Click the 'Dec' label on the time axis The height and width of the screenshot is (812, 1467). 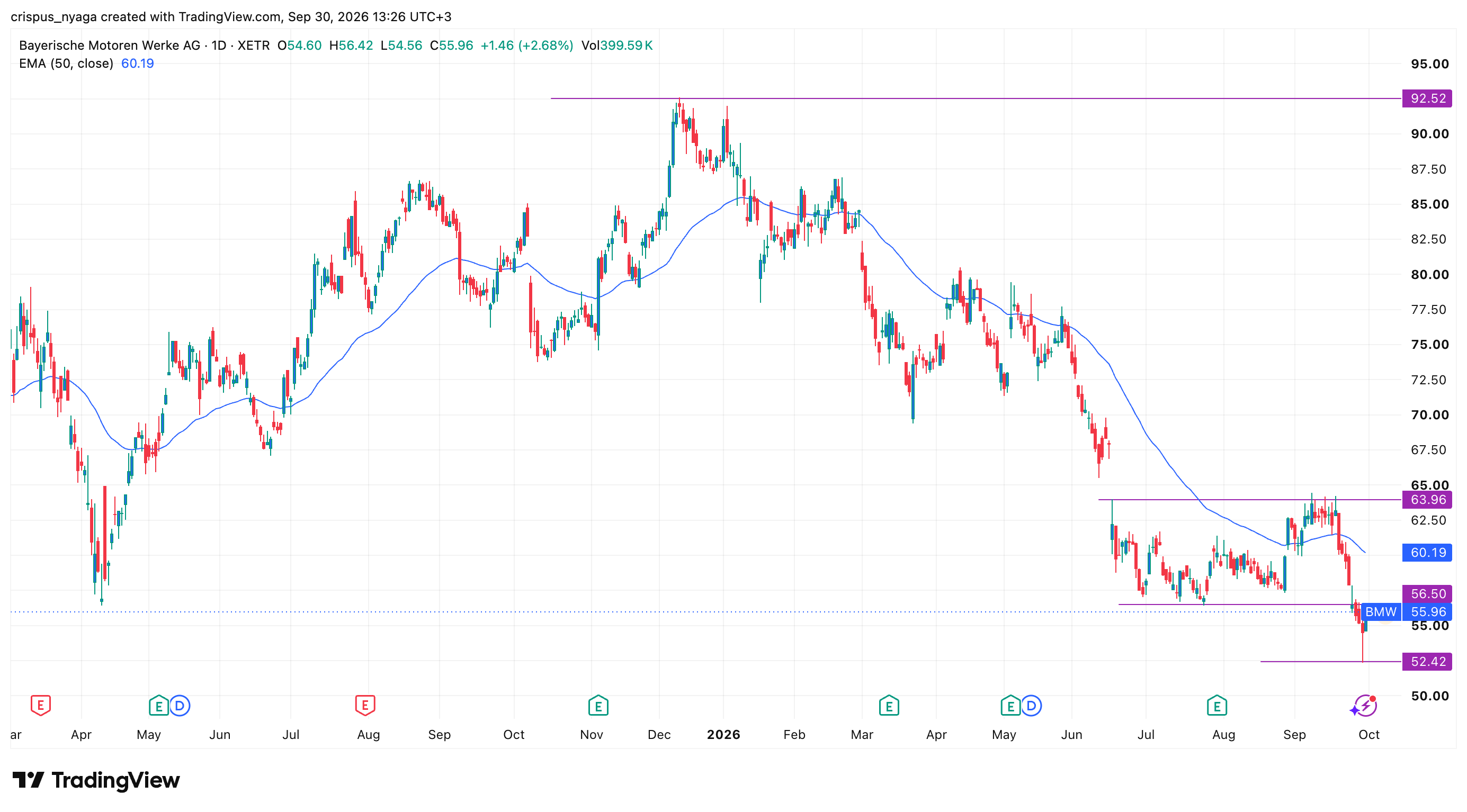click(x=659, y=735)
